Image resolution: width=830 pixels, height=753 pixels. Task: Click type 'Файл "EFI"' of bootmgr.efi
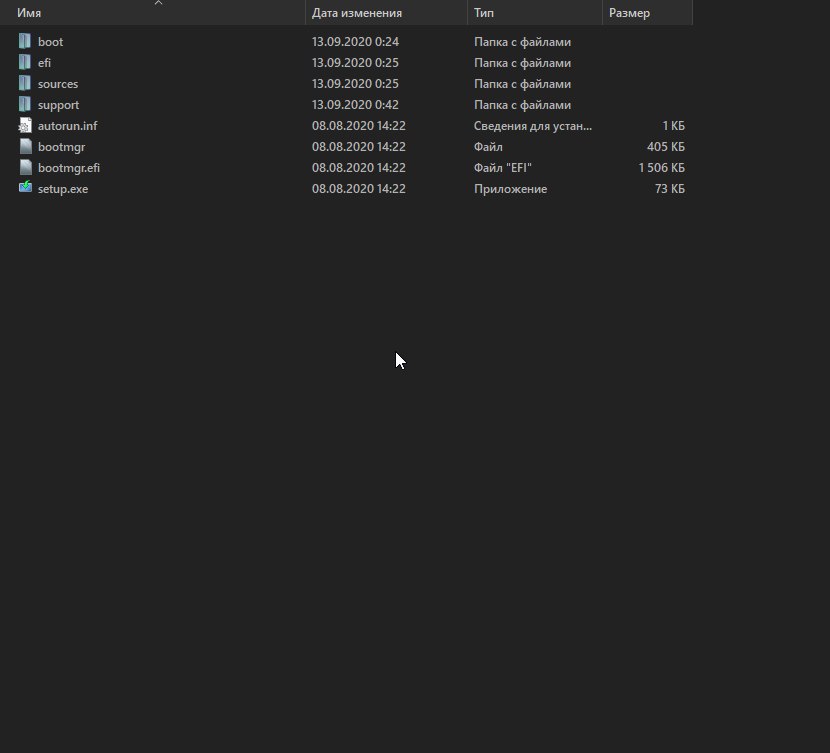[502, 168]
